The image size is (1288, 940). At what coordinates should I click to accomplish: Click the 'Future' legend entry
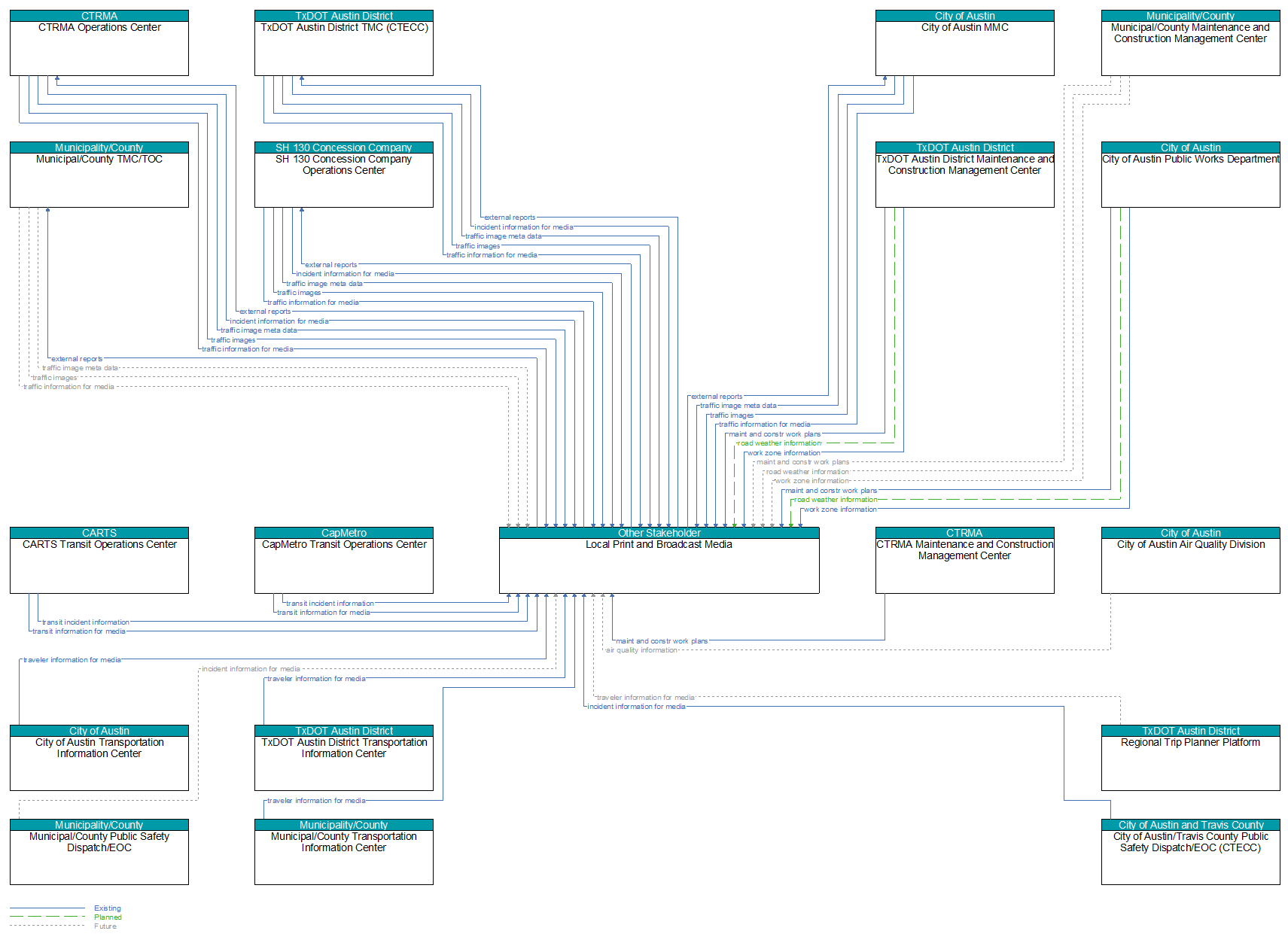click(x=105, y=926)
